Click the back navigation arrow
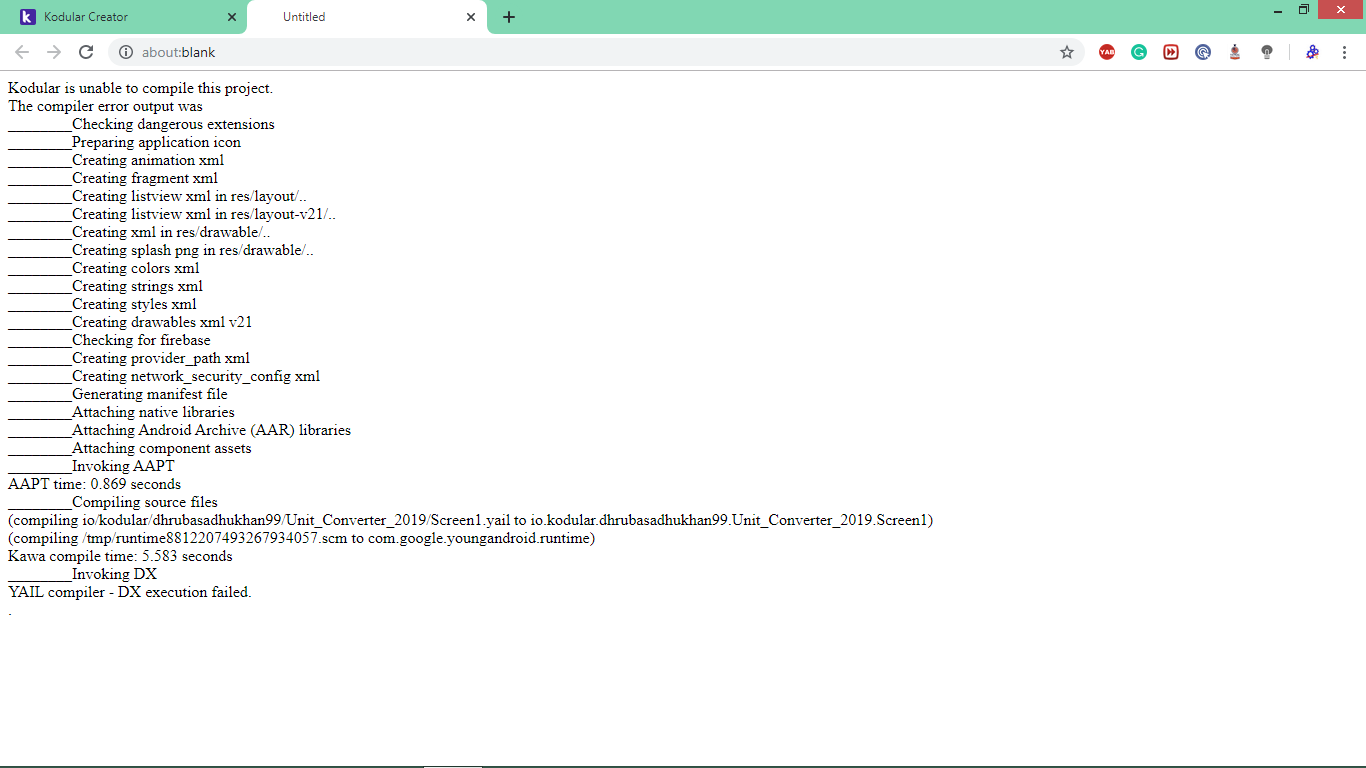This screenshot has height=768, width=1366. coord(21,52)
